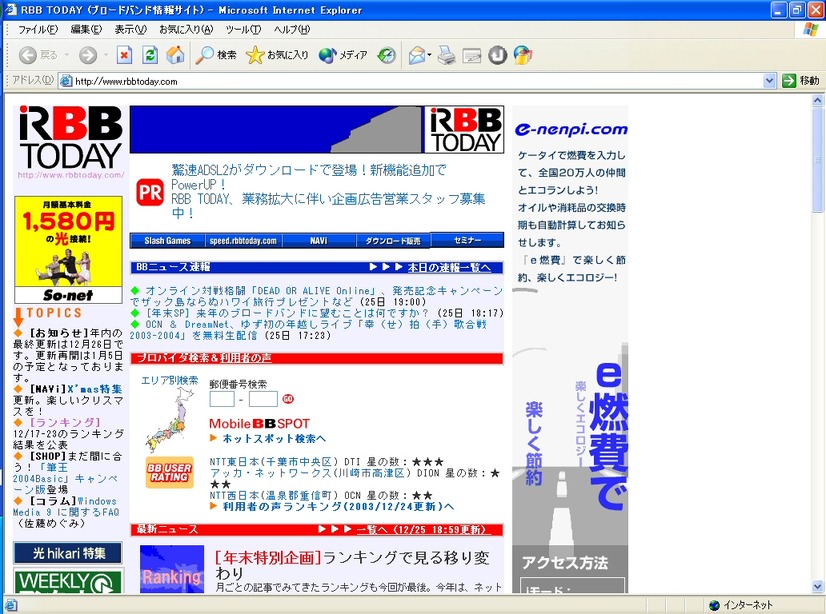This screenshot has width=826, height=614.
Task: Click the vertical scrollbar down arrow
Action: 817,586
